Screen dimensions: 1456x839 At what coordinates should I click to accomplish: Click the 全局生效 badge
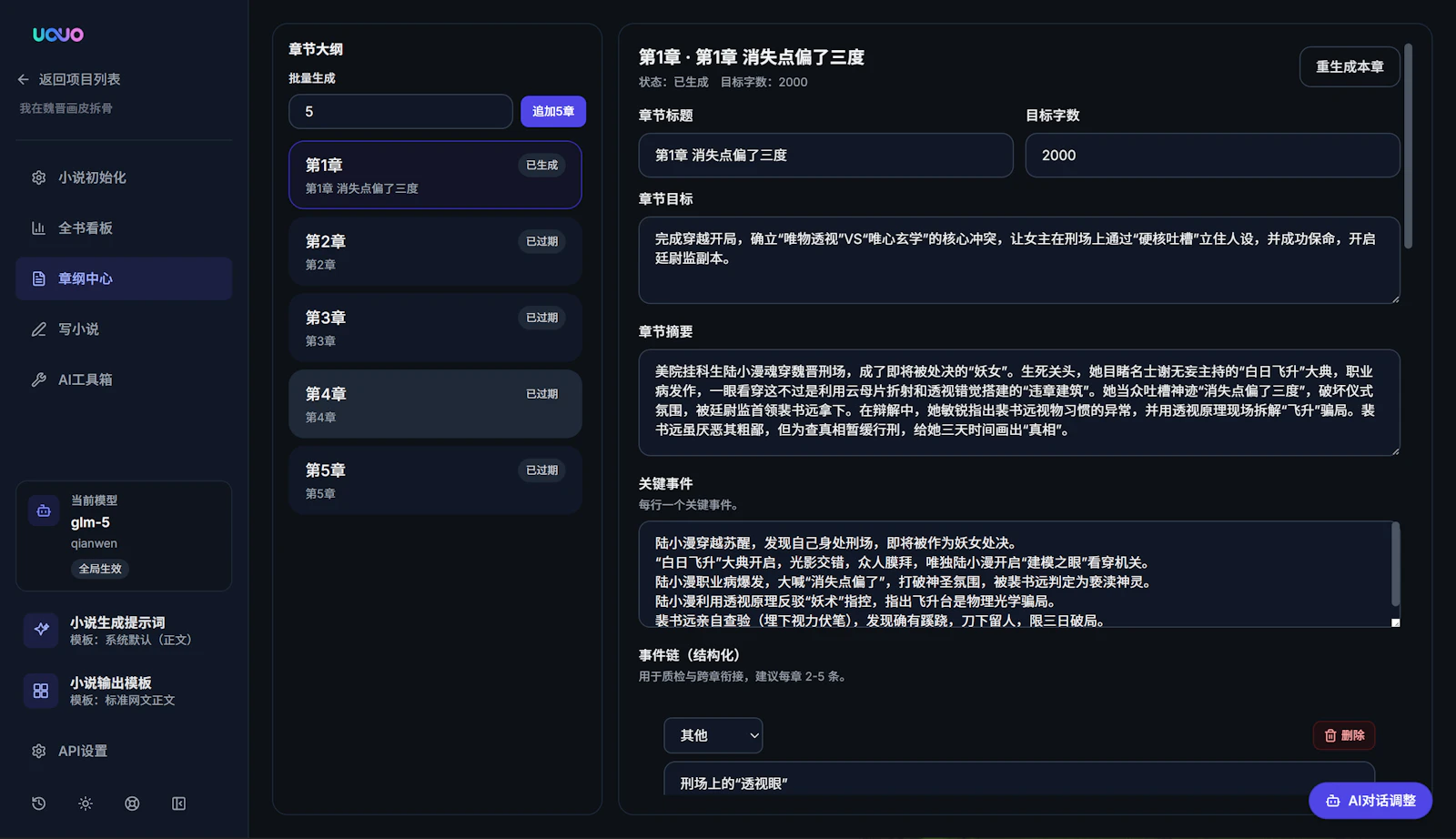(x=100, y=569)
